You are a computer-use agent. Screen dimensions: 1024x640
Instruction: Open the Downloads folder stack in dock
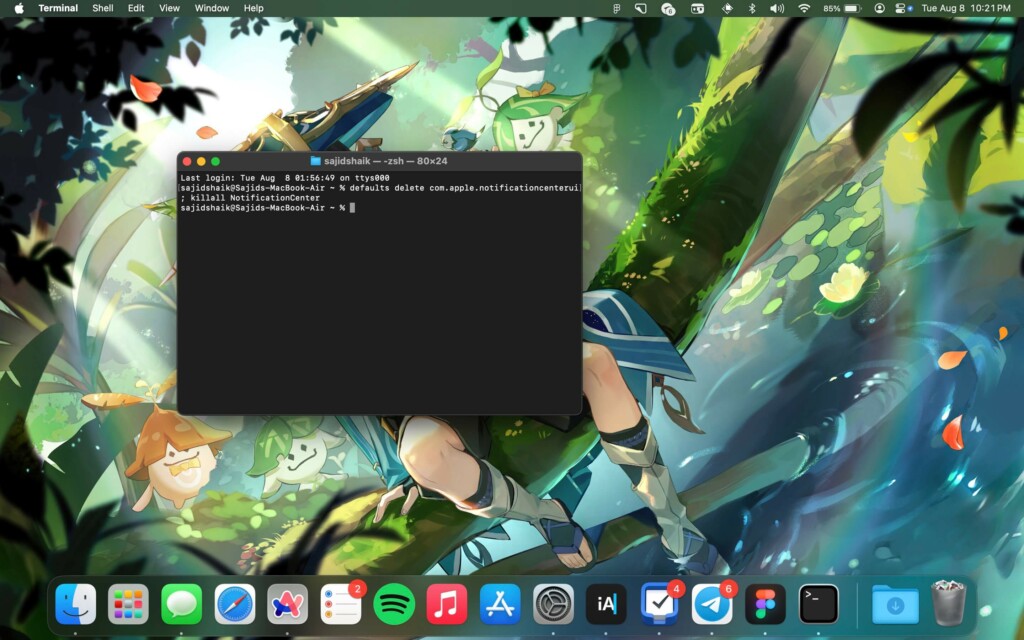coord(895,604)
